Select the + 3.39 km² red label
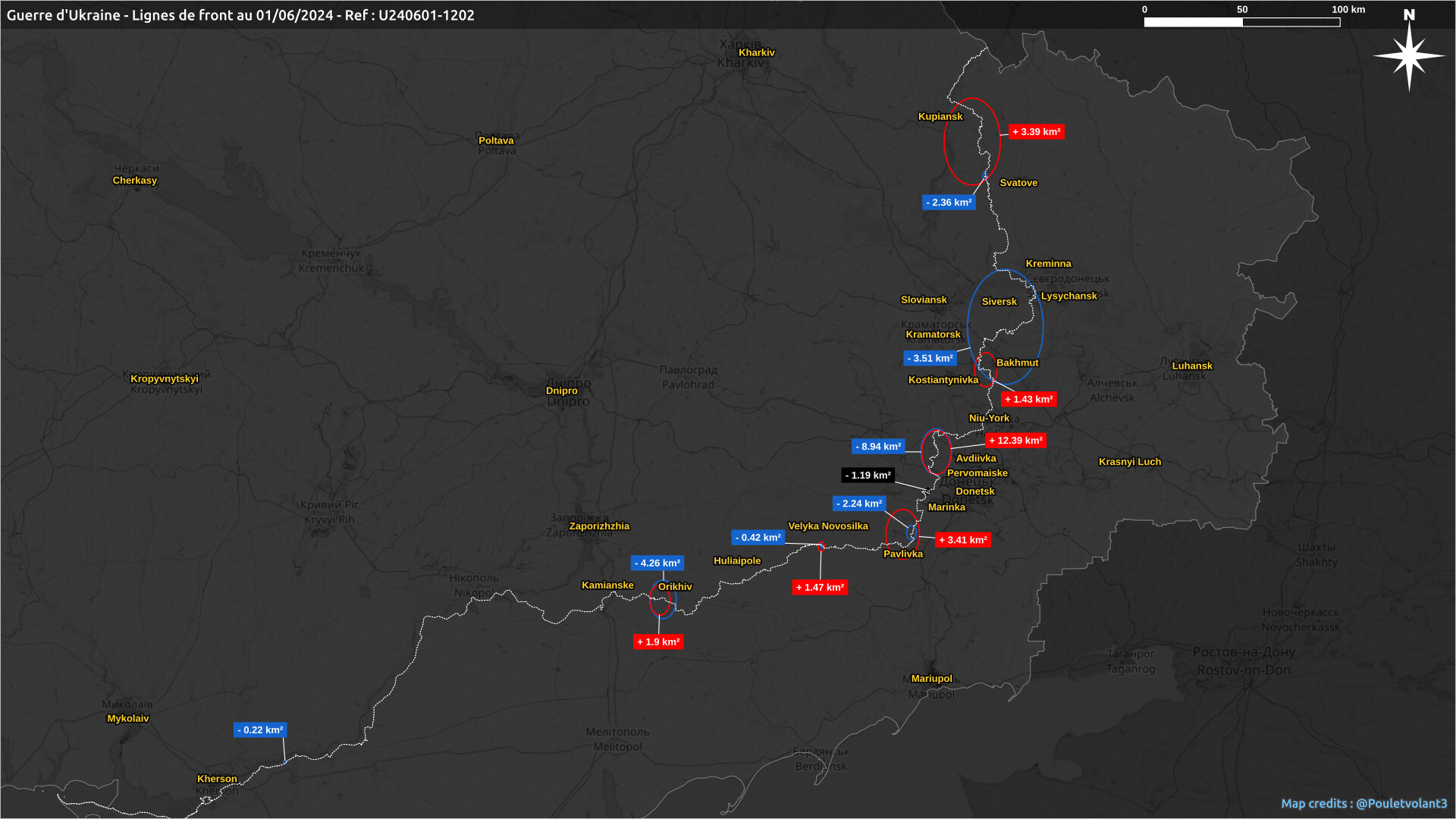Viewport: 1456px width, 819px height. click(x=1036, y=132)
